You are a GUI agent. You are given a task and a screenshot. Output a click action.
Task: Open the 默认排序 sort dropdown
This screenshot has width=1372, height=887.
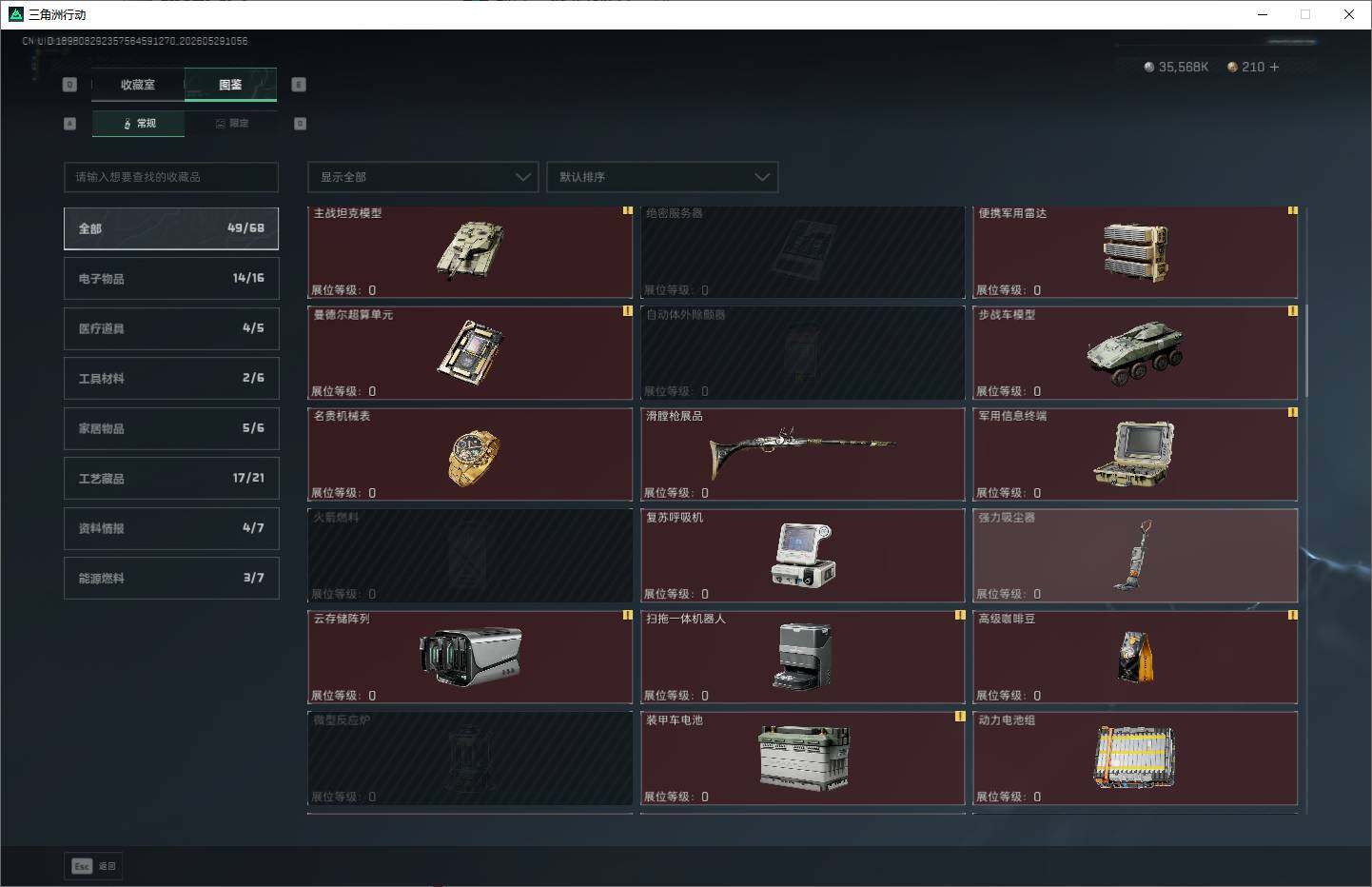[662, 177]
